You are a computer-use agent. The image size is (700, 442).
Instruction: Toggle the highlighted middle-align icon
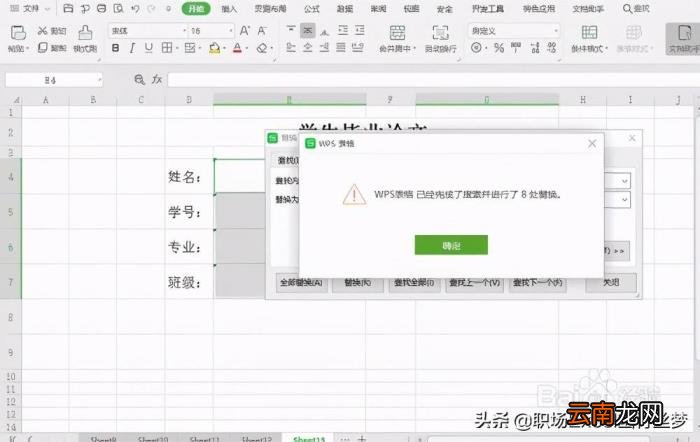click(308, 30)
